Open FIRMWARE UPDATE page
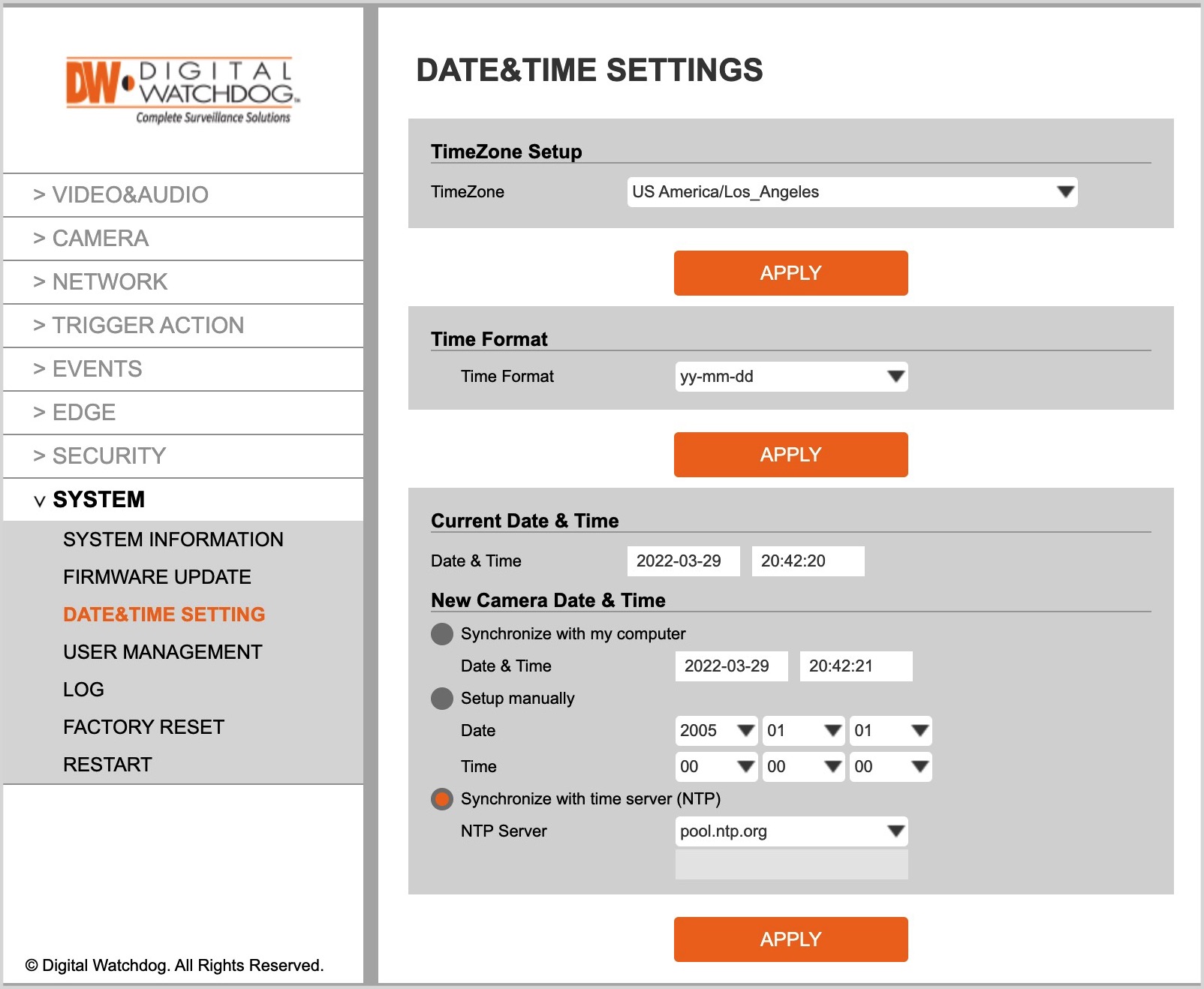This screenshot has height=989, width=1204. (157, 577)
